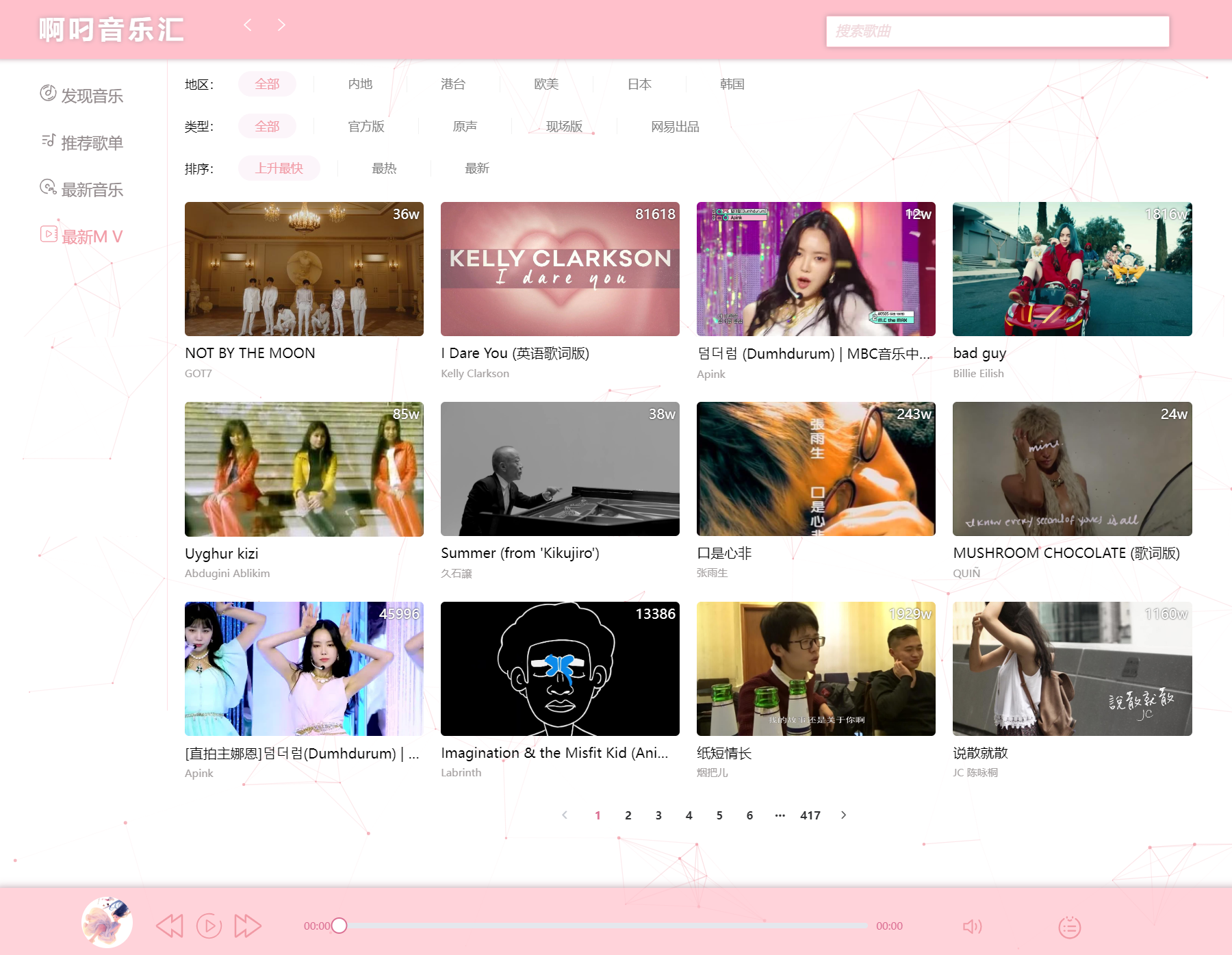Open the Summer Kikujiro piano thumbnail
Viewport: 1232px width, 955px height.
click(x=560, y=469)
